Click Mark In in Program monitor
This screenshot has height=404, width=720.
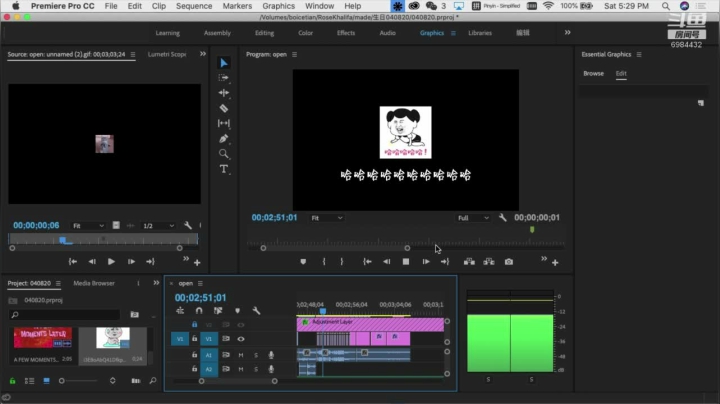point(324,262)
